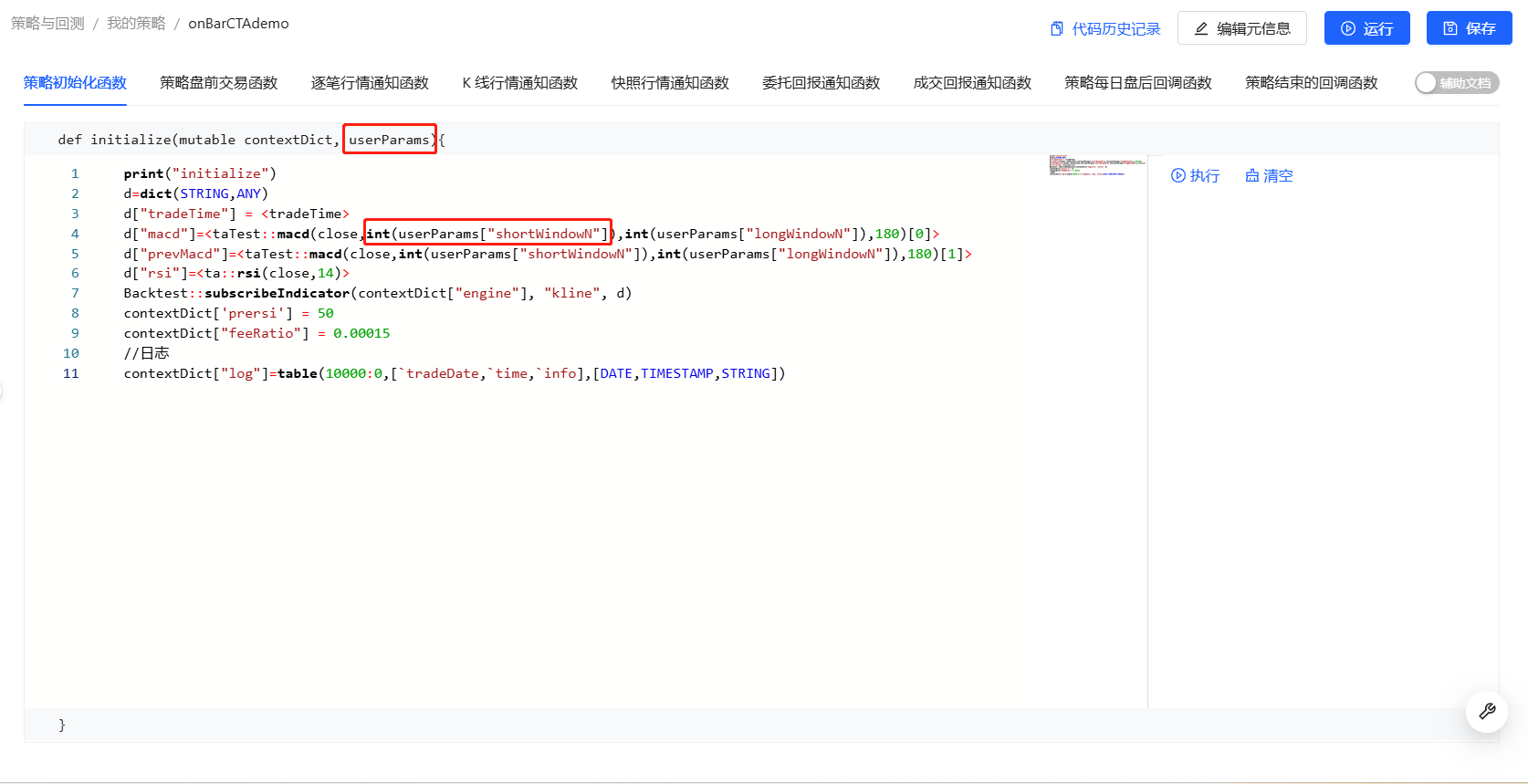1528x784 pixels.
Task: Click userParams in function signature
Action: [x=389, y=140]
